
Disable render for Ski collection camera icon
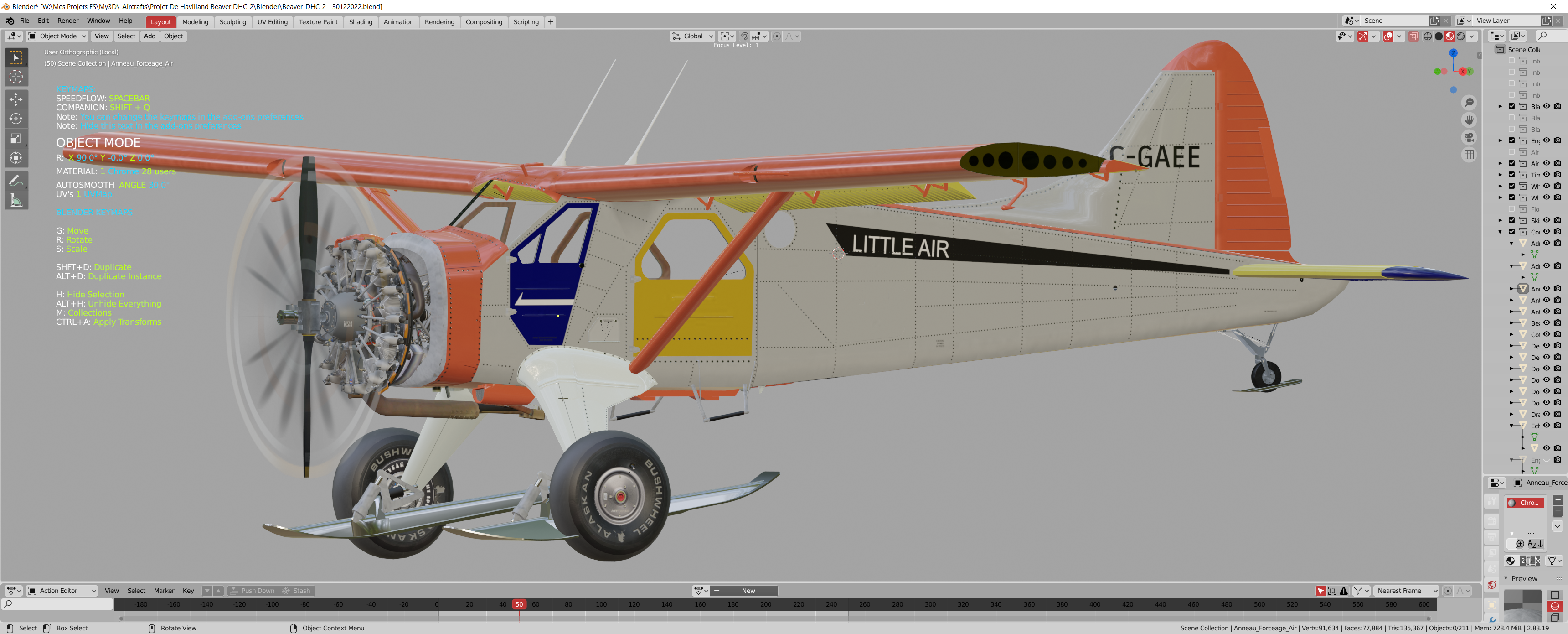click(1558, 220)
